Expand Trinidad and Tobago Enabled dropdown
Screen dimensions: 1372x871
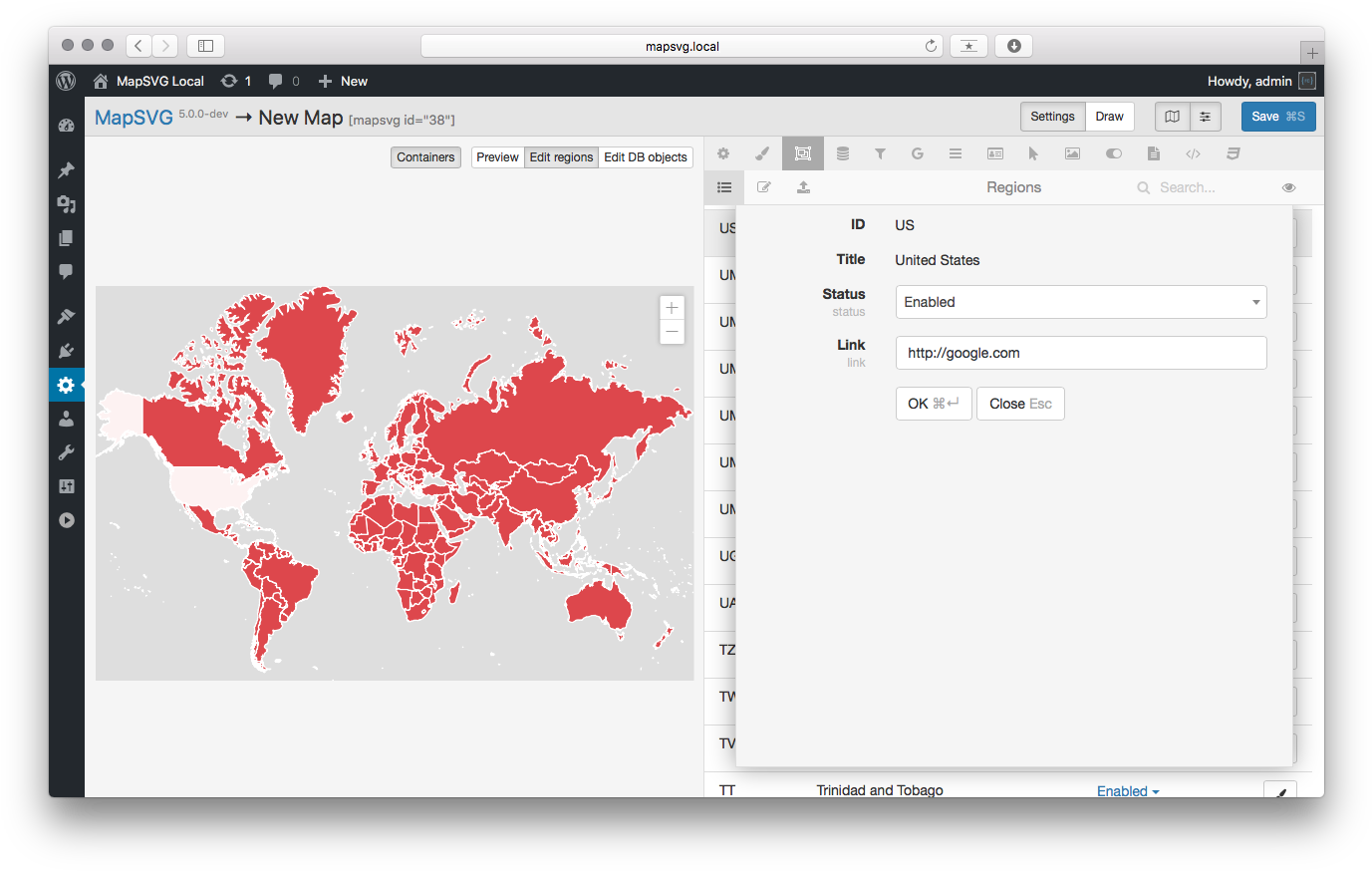[1128, 791]
